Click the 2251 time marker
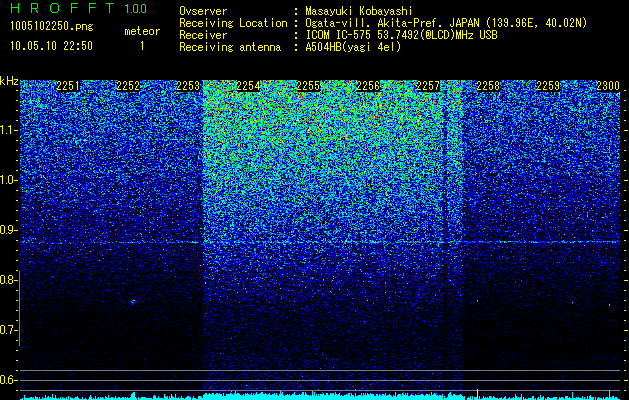Viewport: 629px width, 400px height. [x=68, y=85]
